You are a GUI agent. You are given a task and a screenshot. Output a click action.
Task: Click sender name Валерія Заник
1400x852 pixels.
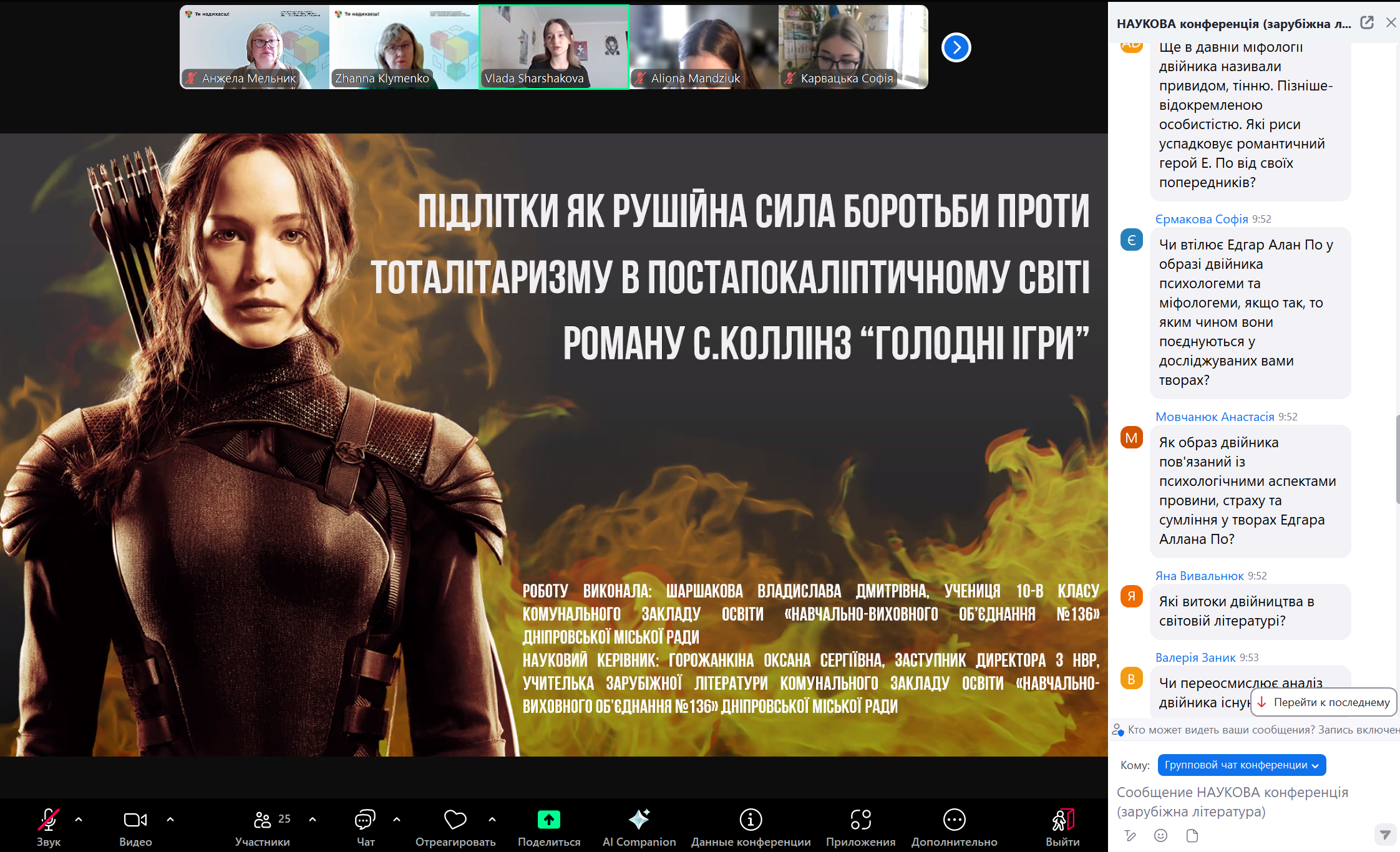tap(1195, 657)
